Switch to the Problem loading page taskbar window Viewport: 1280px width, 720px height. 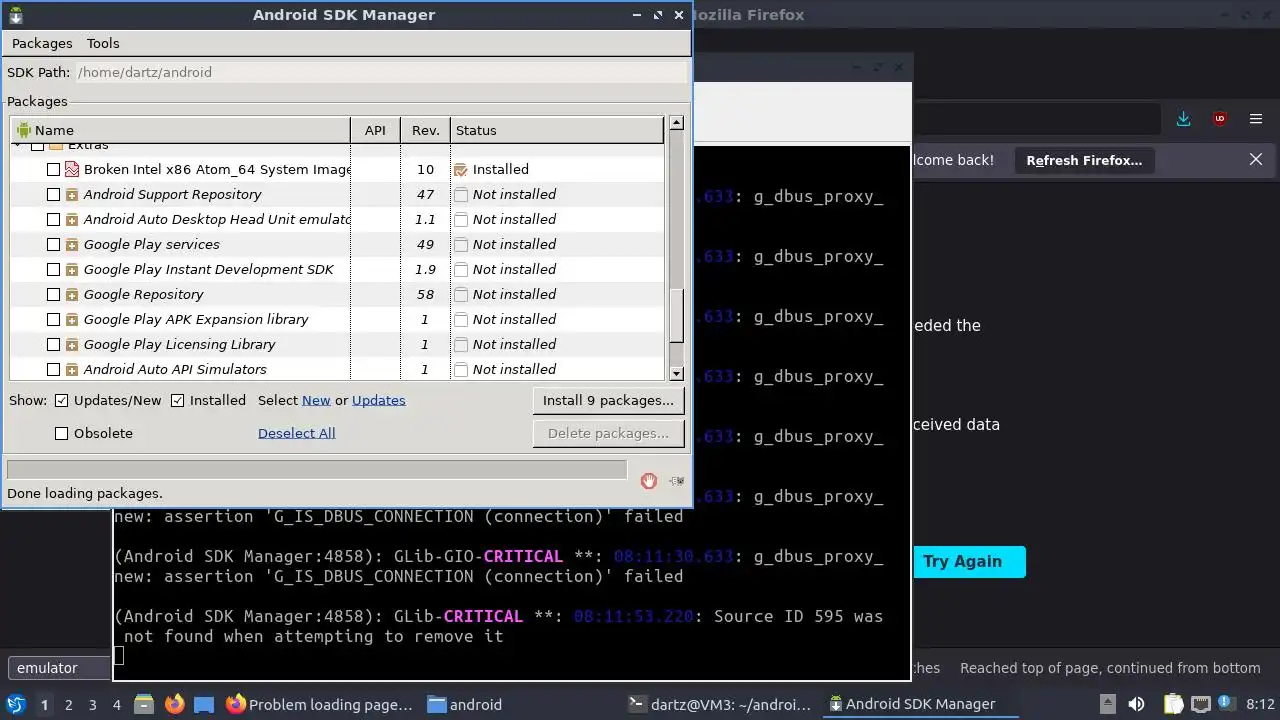point(320,705)
